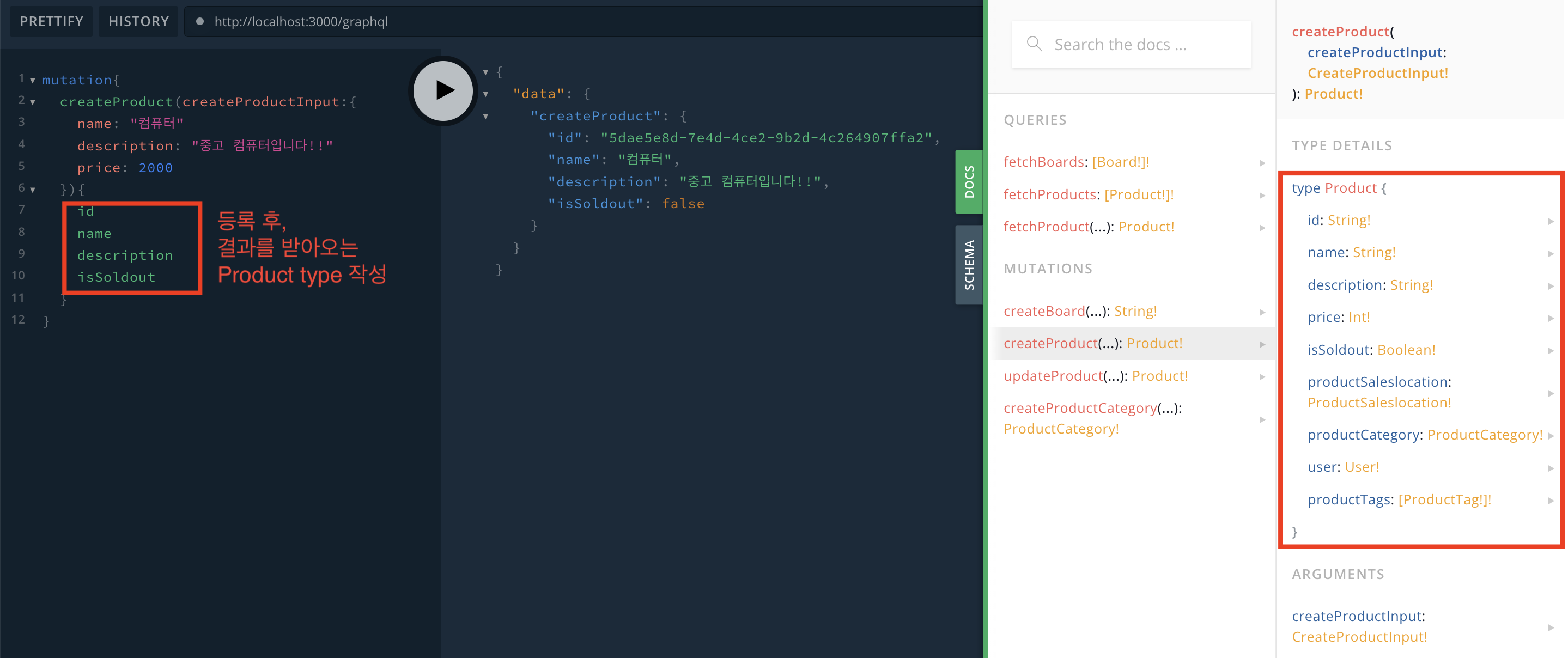Expand arrow next to fetchProducts query
The height and width of the screenshot is (658, 1568).
pyautogui.click(x=1262, y=196)
